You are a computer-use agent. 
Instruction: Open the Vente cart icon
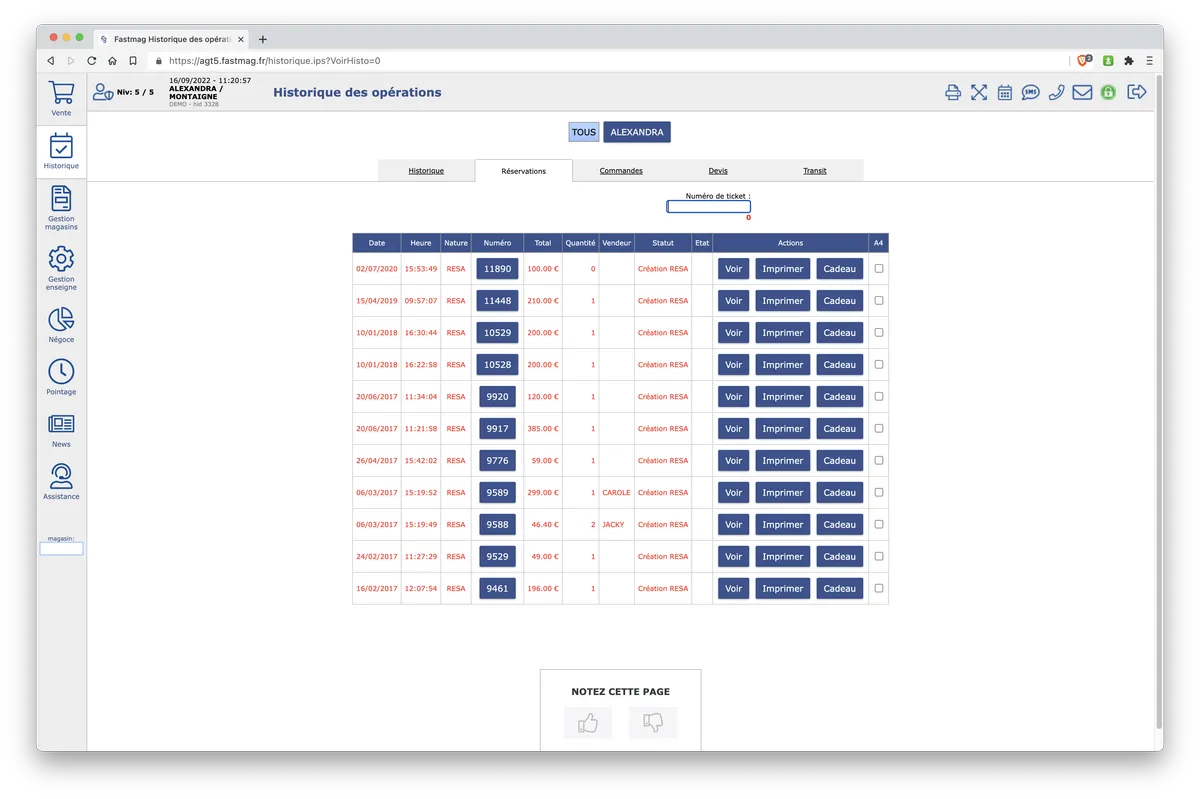(61, 93)
